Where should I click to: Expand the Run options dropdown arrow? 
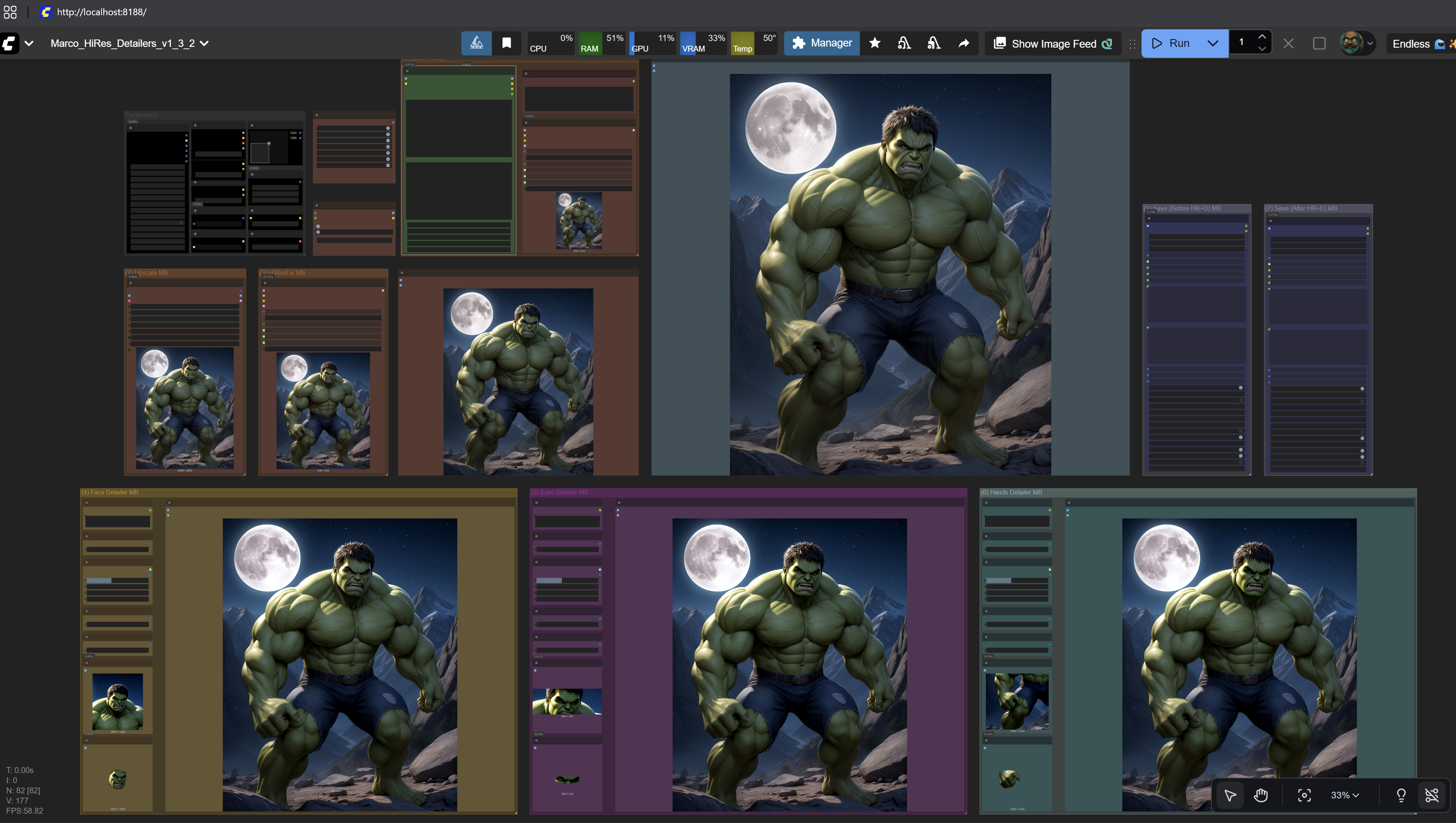tap(1212, 43)
